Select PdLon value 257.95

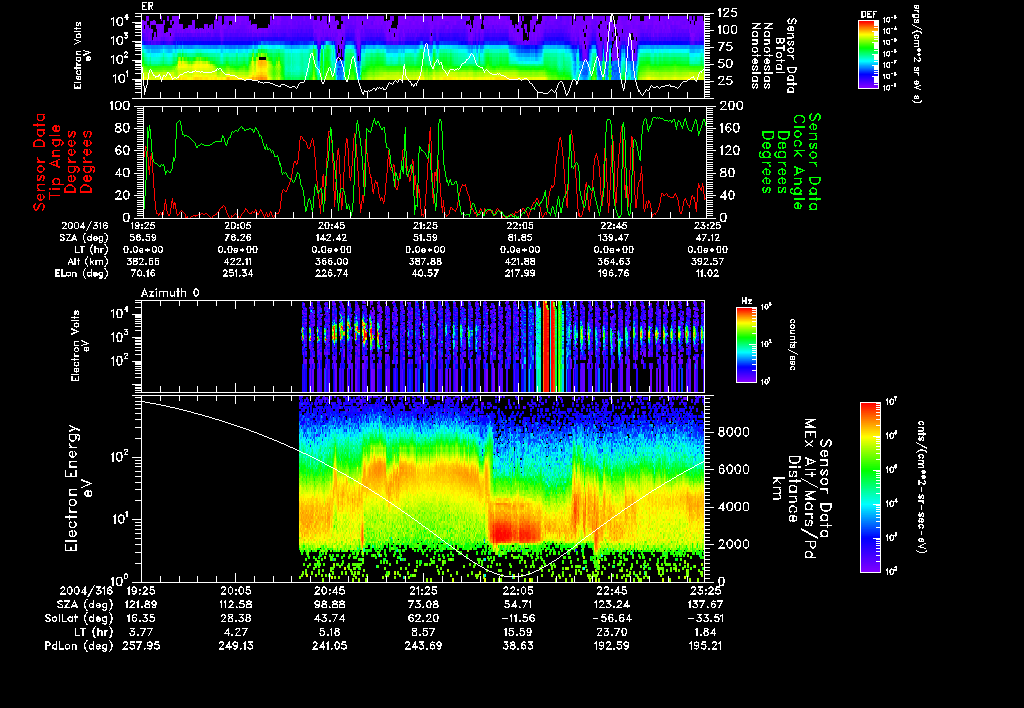[140, 645]
